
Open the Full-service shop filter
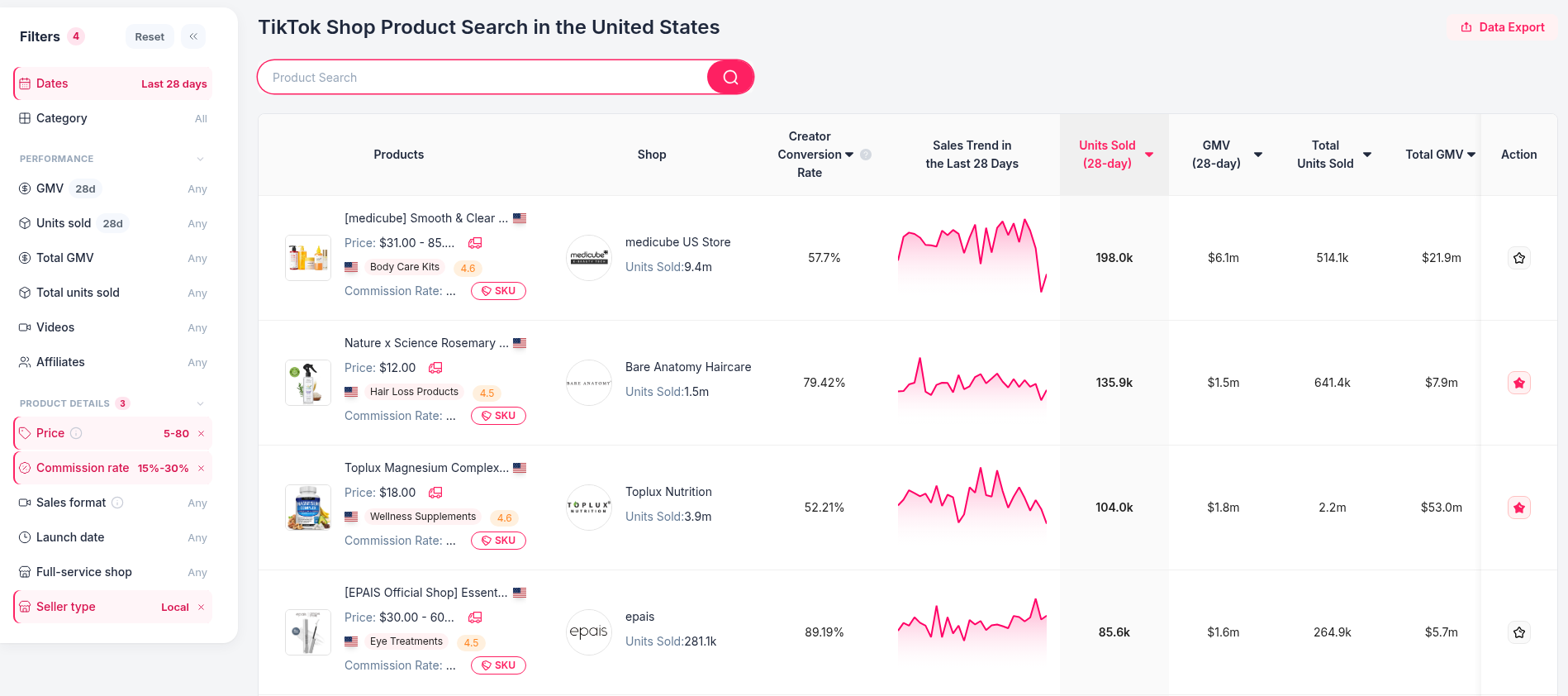(113, 572)
